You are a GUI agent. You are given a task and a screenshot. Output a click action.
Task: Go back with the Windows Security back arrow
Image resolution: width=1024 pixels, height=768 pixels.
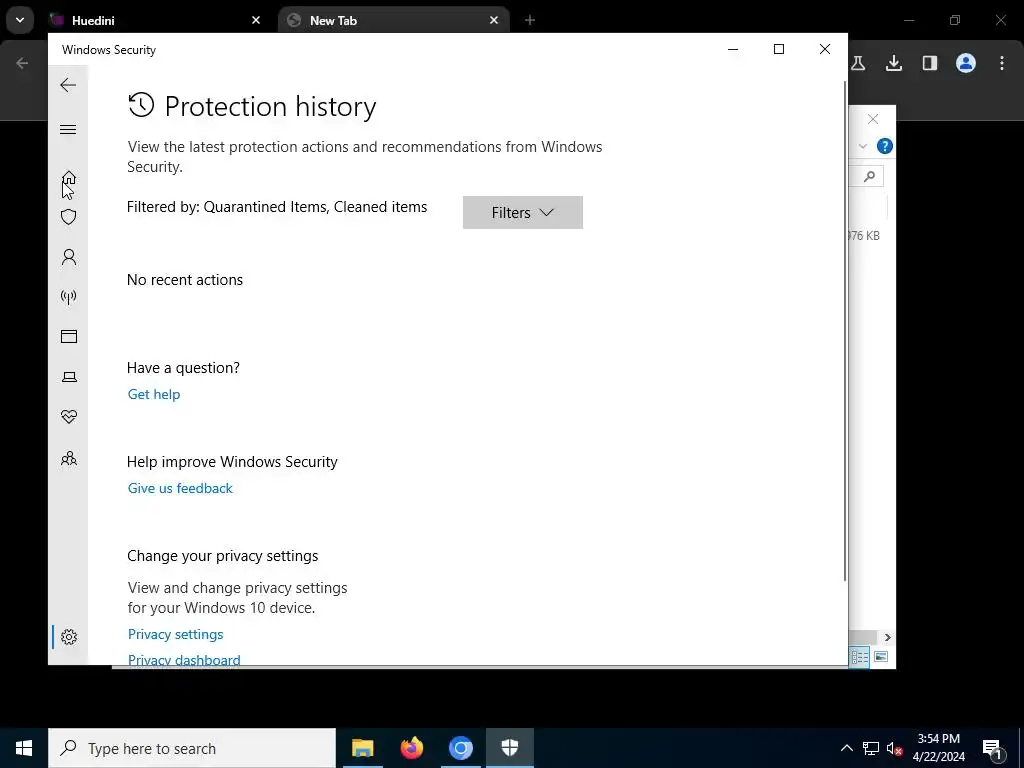point(68,85)
